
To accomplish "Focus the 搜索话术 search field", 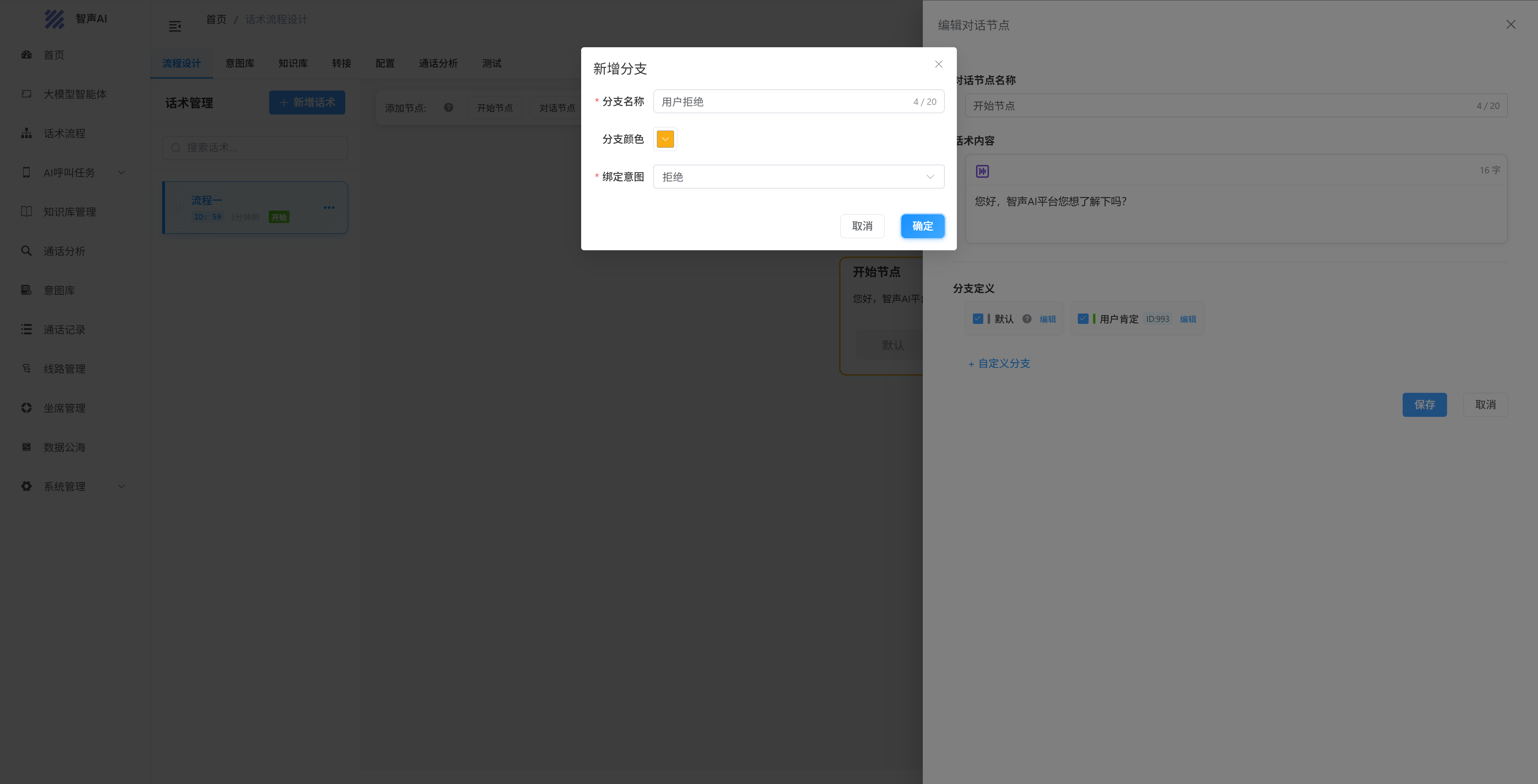I will click(255, 147).
